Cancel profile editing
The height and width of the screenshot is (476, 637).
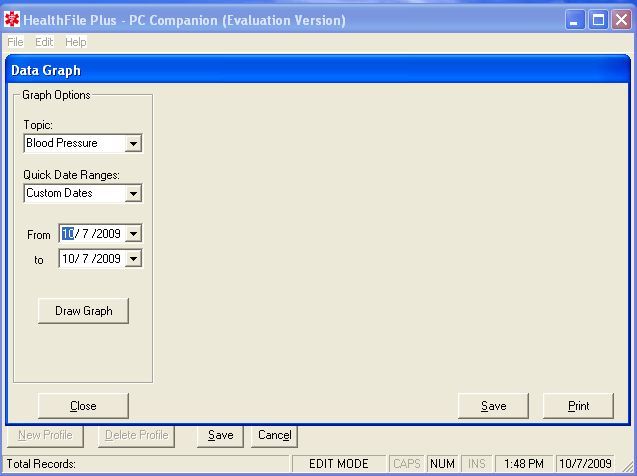(x=274, y=436)
